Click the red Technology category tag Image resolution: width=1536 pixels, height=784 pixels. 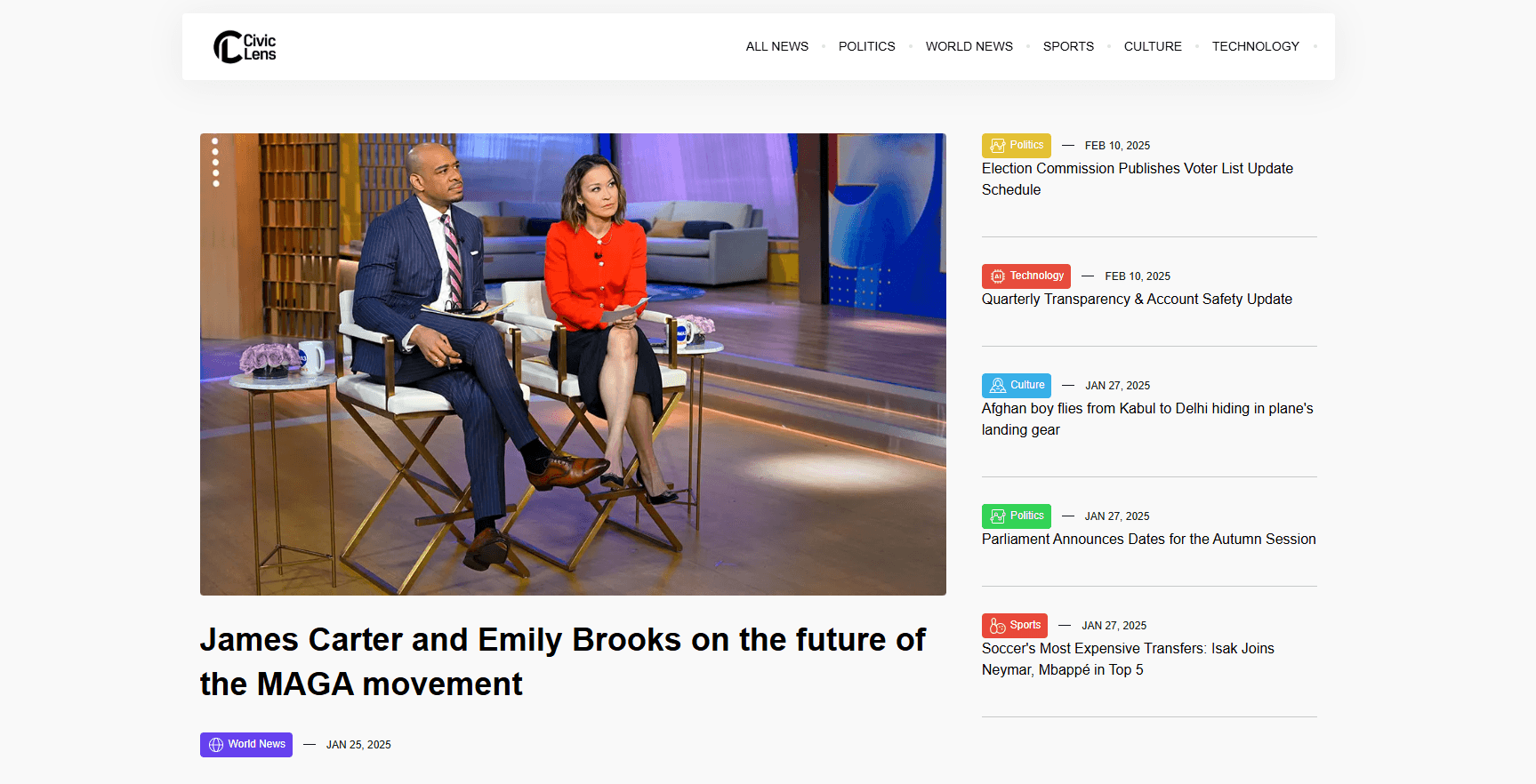point(1025,276)
